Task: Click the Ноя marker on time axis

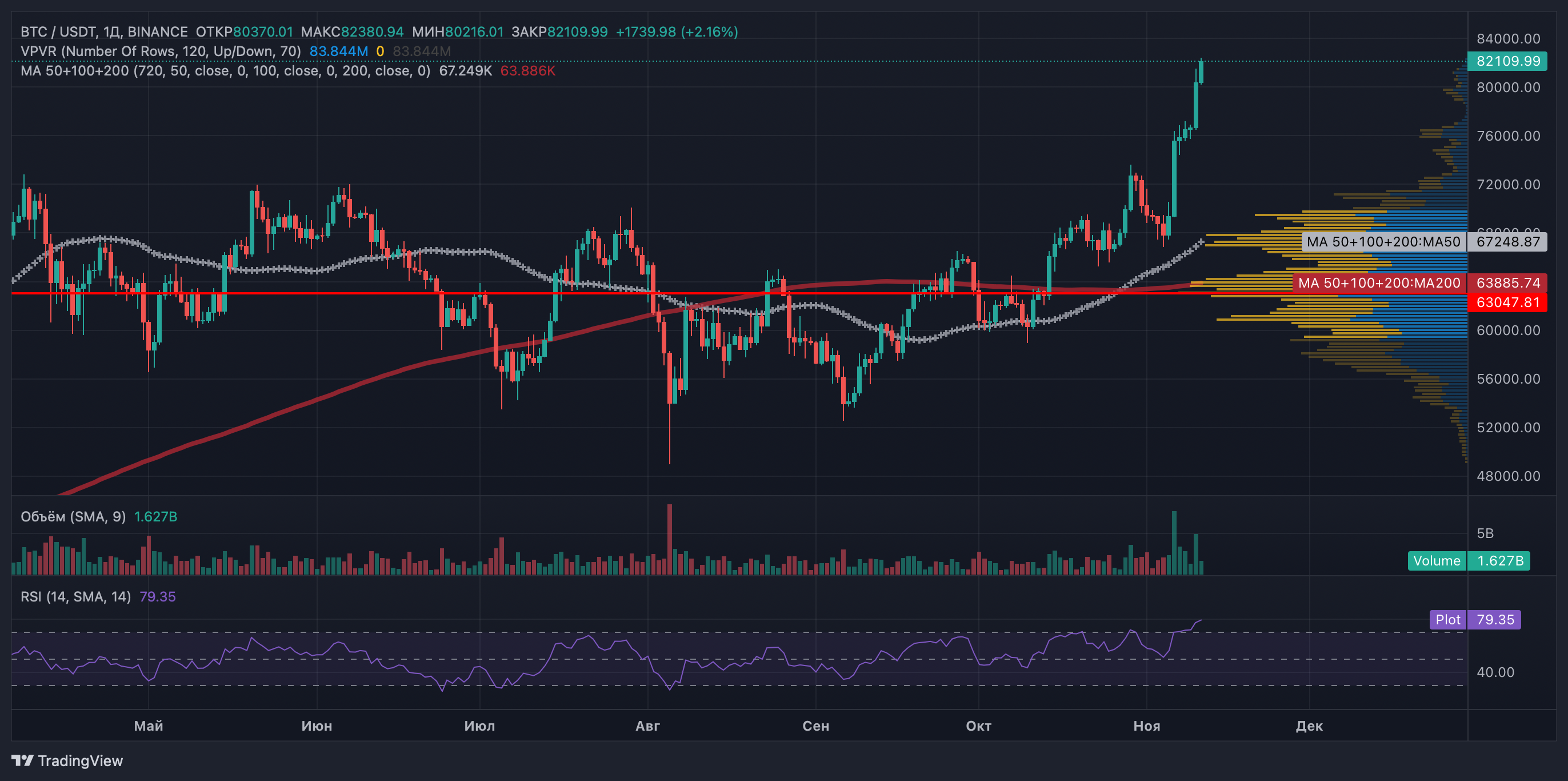Action: pyautogui.click(x=1147, y=726)
